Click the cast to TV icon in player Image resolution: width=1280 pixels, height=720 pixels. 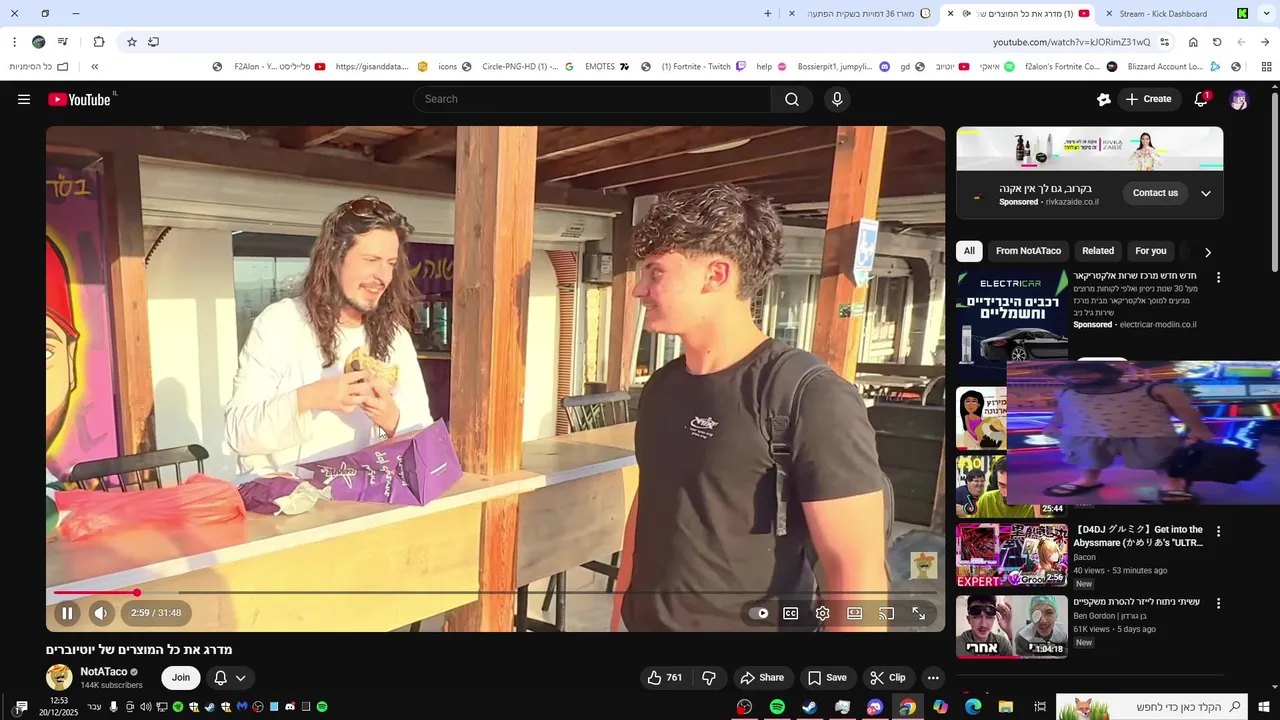click(886, 613)
